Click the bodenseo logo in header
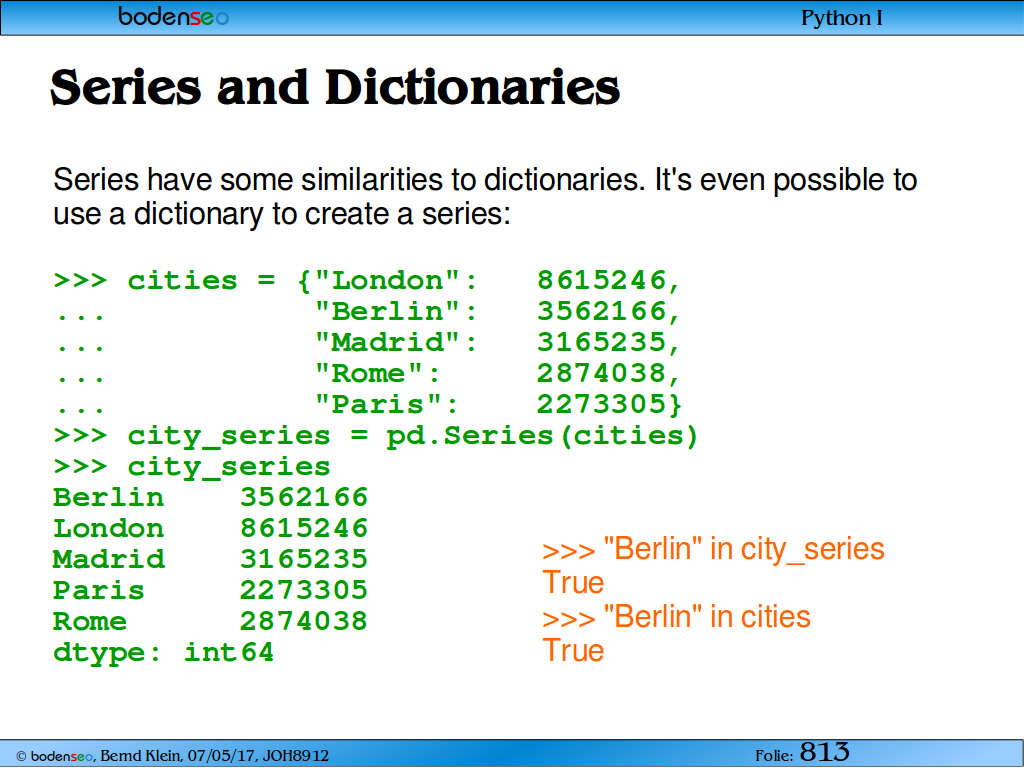This screenshot has height=768, width=1024. pyautogui.click(x=173, y=16)
